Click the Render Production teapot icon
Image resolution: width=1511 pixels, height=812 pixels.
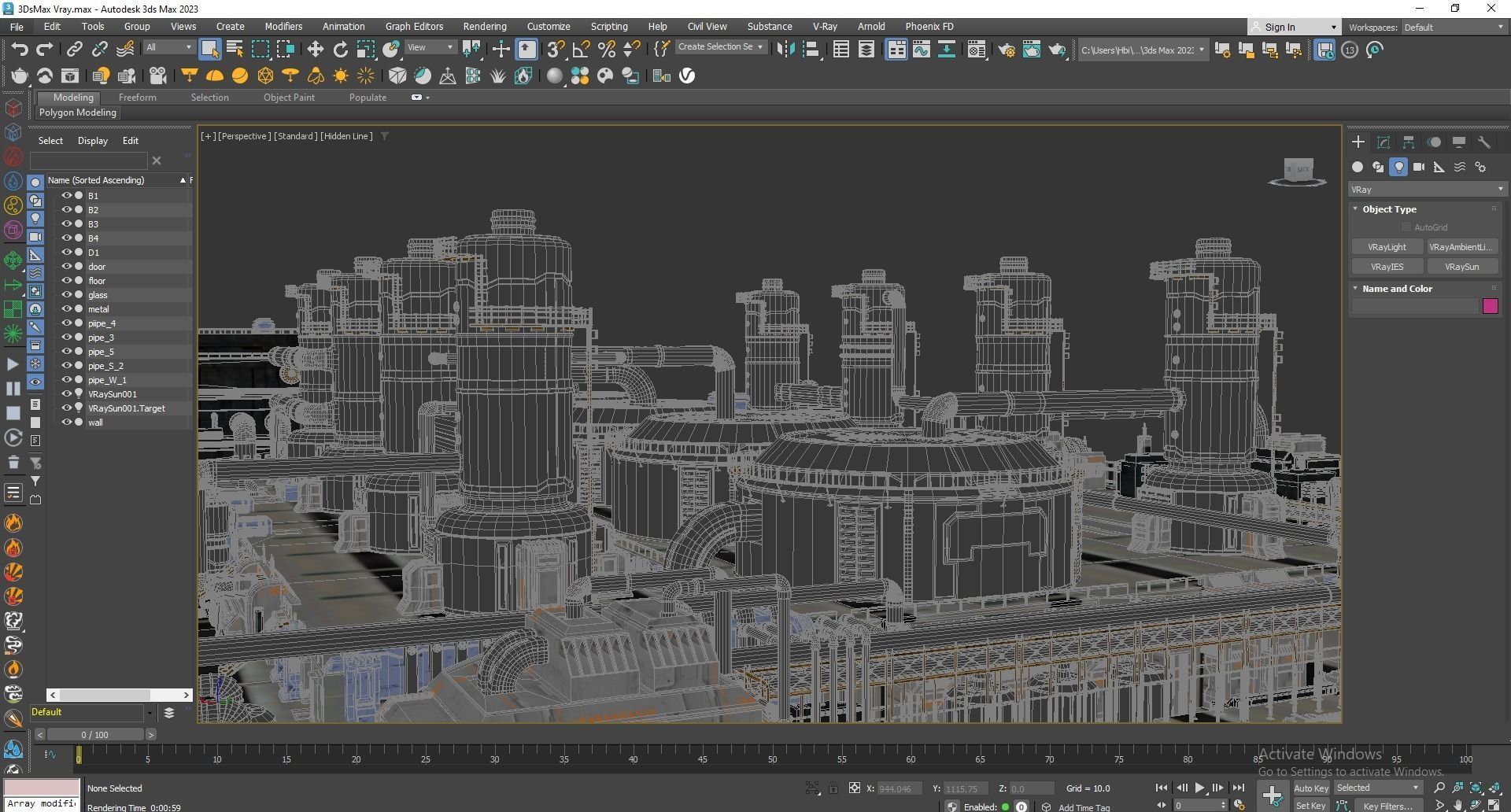click(1057, 50)
